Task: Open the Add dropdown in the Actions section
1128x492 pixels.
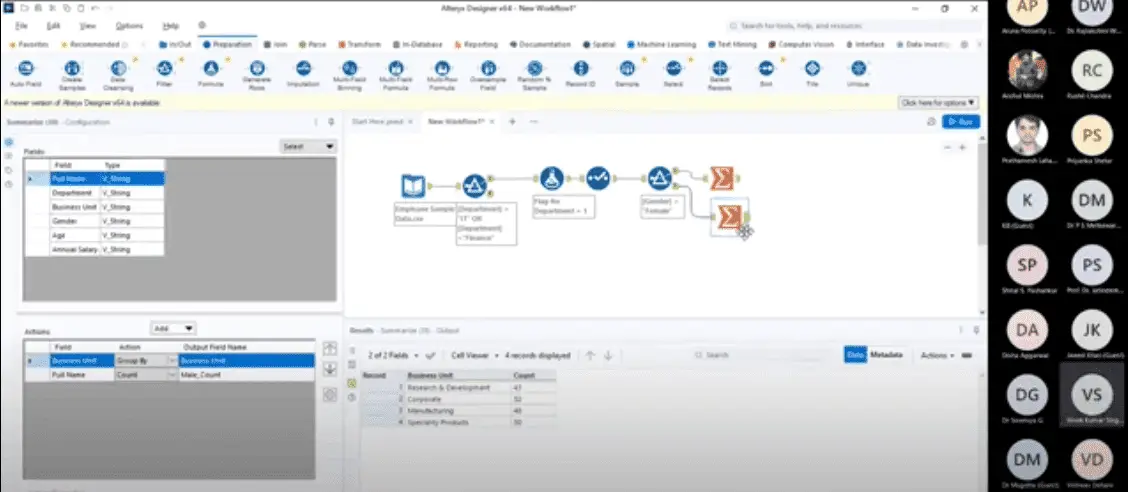Action: tap(173, 328)
